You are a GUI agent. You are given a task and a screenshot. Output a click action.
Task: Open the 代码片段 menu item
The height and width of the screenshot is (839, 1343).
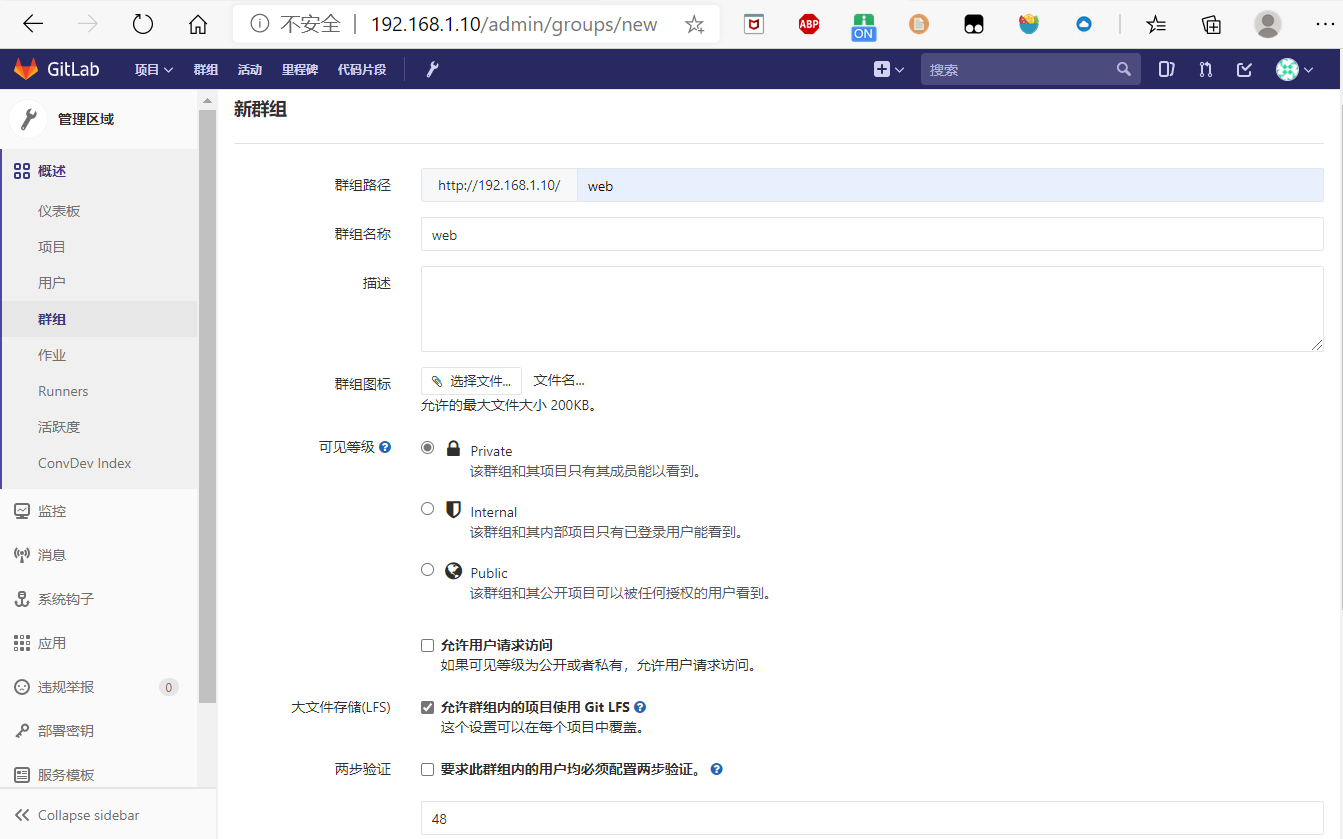coord(362,69)
